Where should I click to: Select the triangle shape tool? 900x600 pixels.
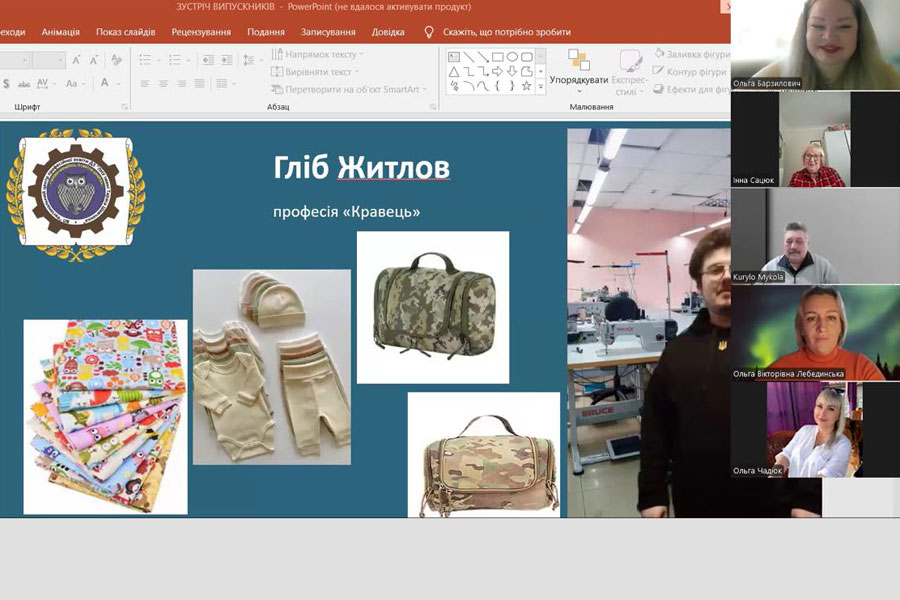coord(454,72)
